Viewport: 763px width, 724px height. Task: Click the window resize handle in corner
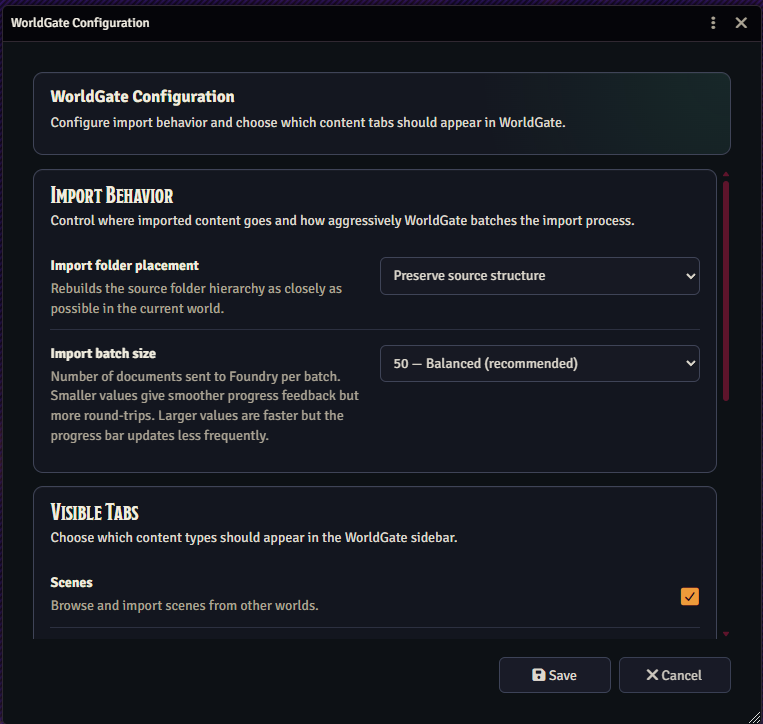[754, 717]
